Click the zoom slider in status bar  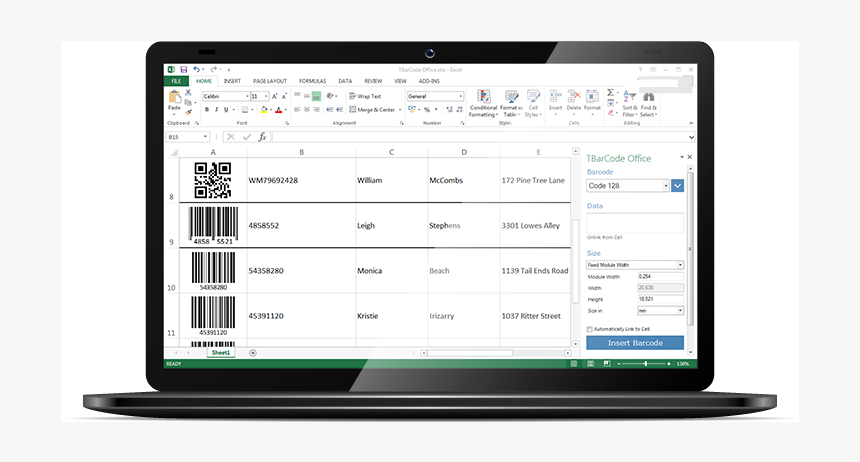point(643,364)
